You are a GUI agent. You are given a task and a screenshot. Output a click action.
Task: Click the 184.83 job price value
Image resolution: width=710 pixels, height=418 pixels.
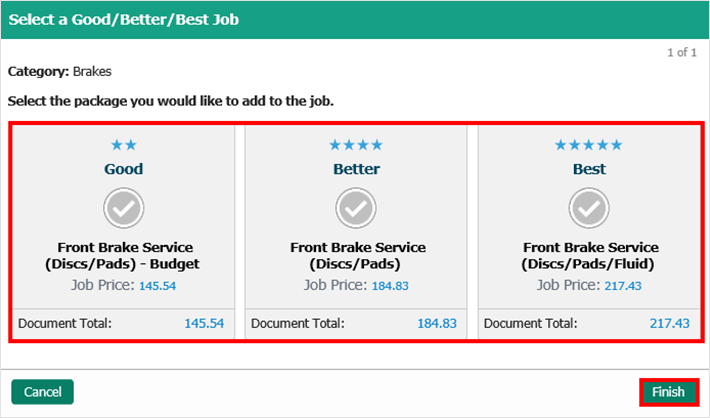pyautogui.click(x=390, y=286)
